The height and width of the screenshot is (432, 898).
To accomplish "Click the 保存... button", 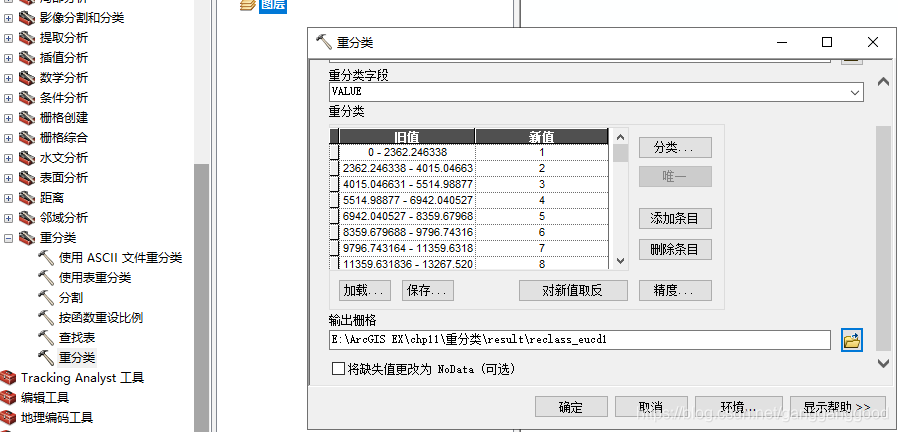I will pyautogui.click(x=428, y=290).
